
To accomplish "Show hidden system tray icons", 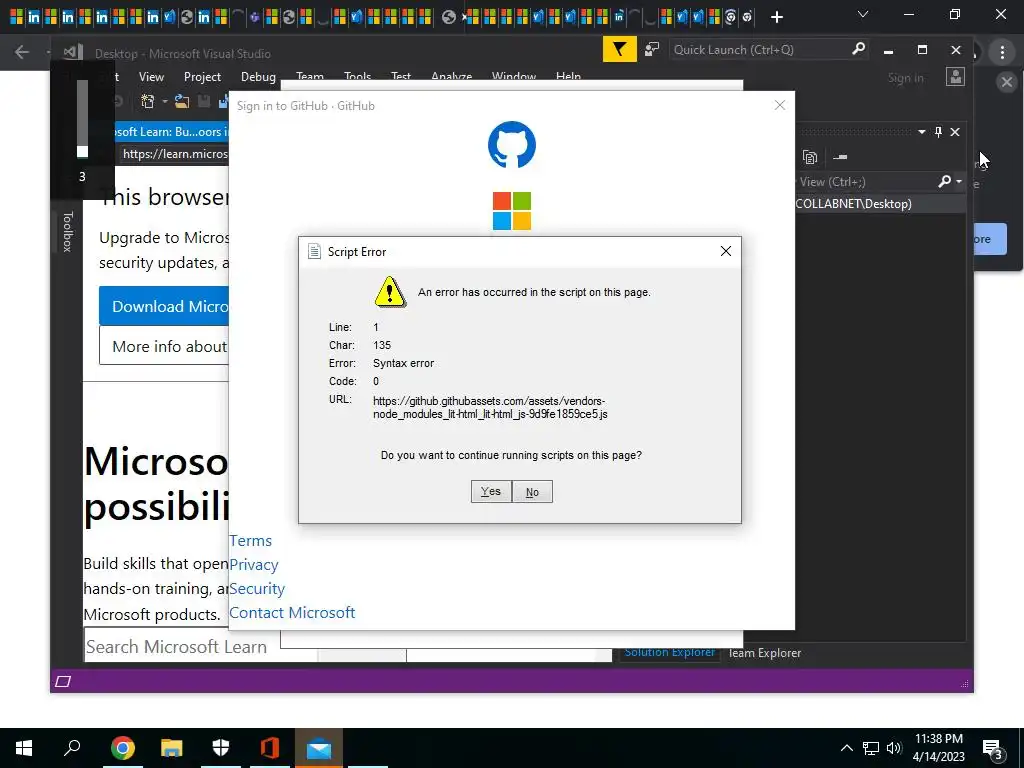I will point(846,748).
